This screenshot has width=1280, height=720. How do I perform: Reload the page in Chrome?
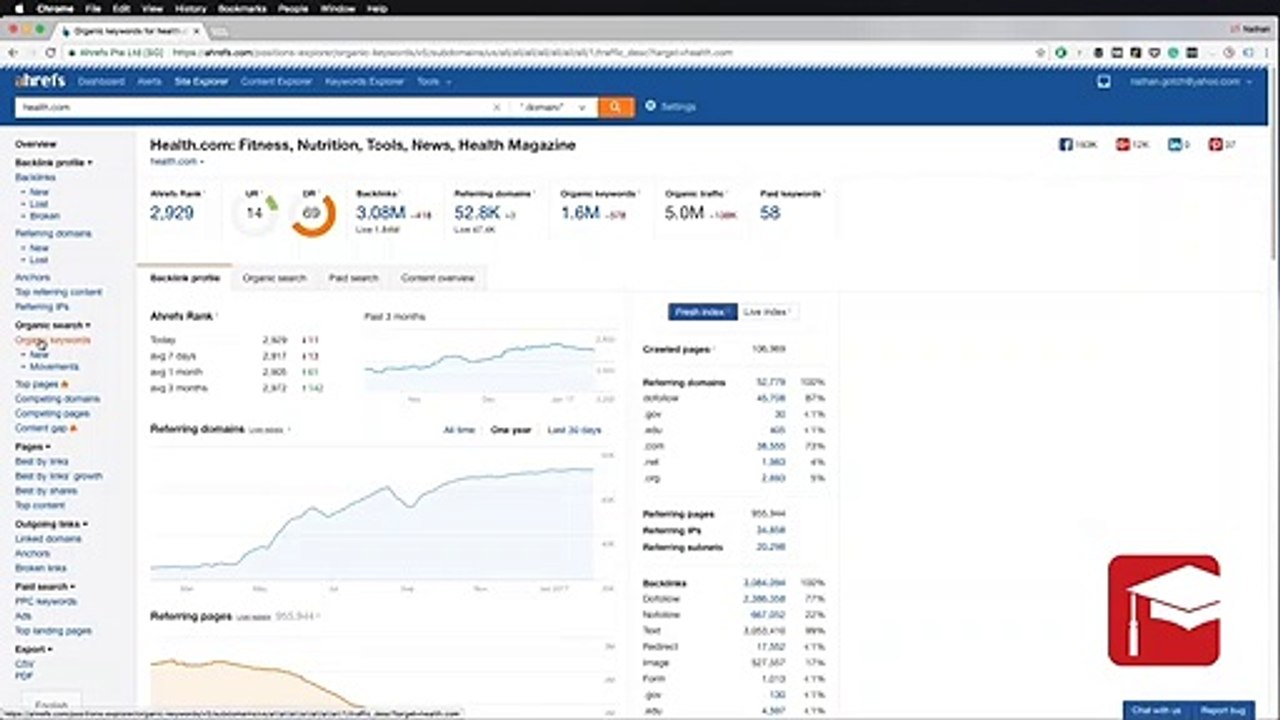[50, 52]
